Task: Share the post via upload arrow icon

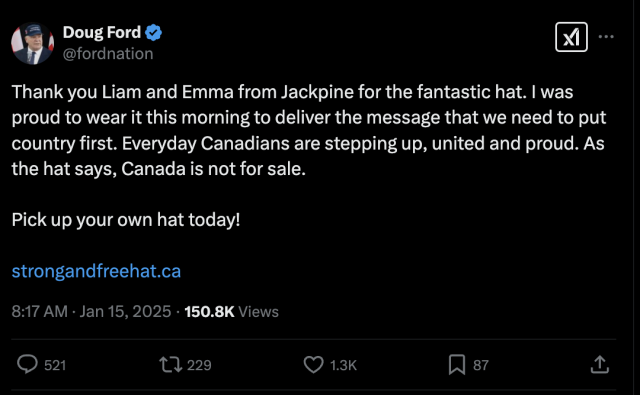Action: pyautogui.click(x=600, y=364)
